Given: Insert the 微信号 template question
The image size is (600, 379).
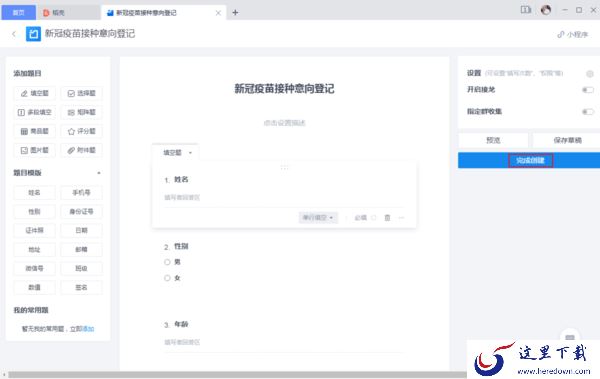Looking at the screenshot, I should (x=34, y=268).
